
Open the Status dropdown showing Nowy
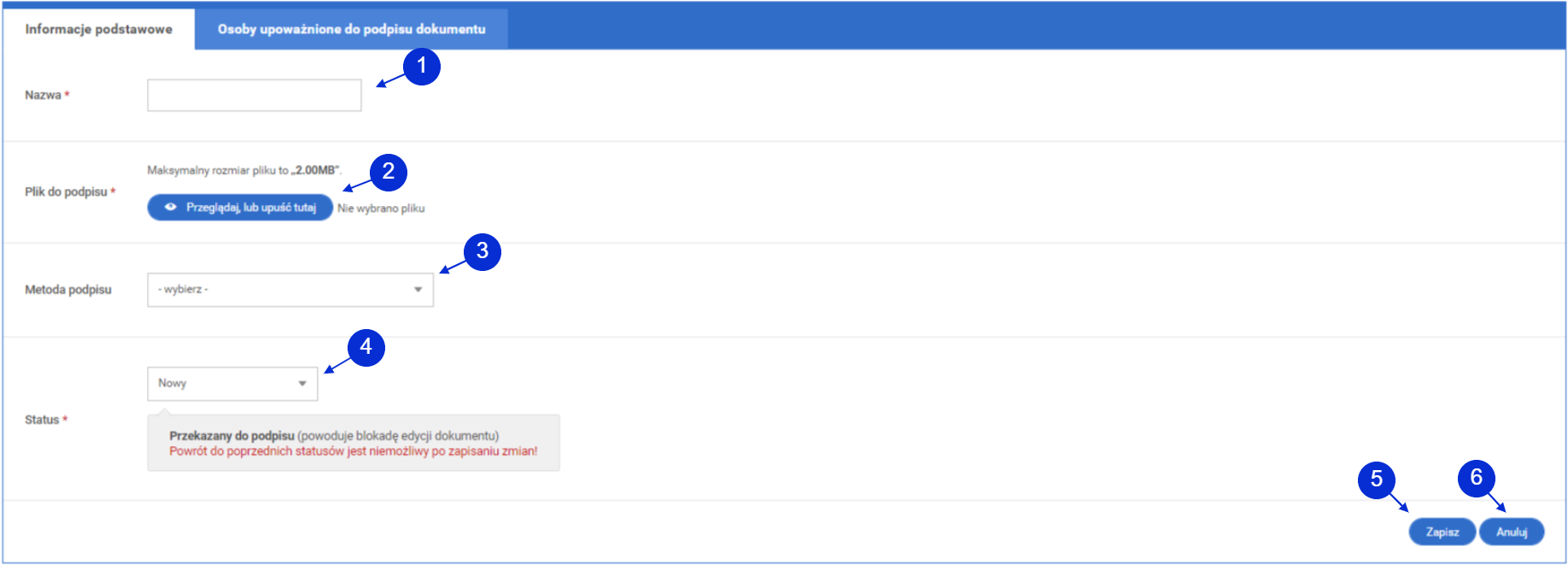232,384
